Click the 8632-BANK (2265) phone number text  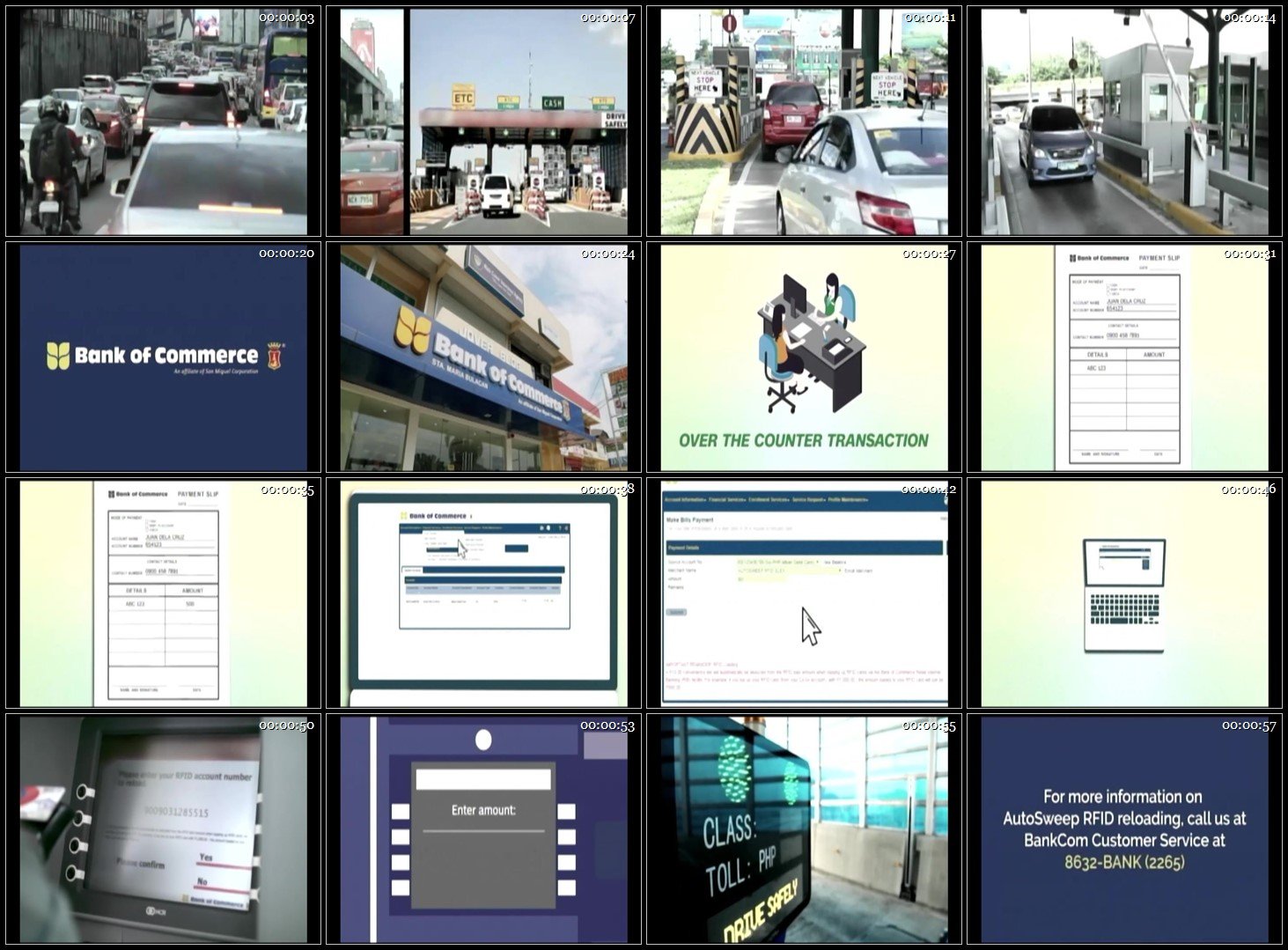point(1123,862)
